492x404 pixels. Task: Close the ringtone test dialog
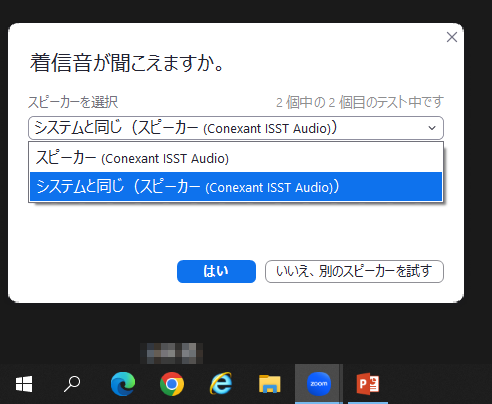(452, 37)
